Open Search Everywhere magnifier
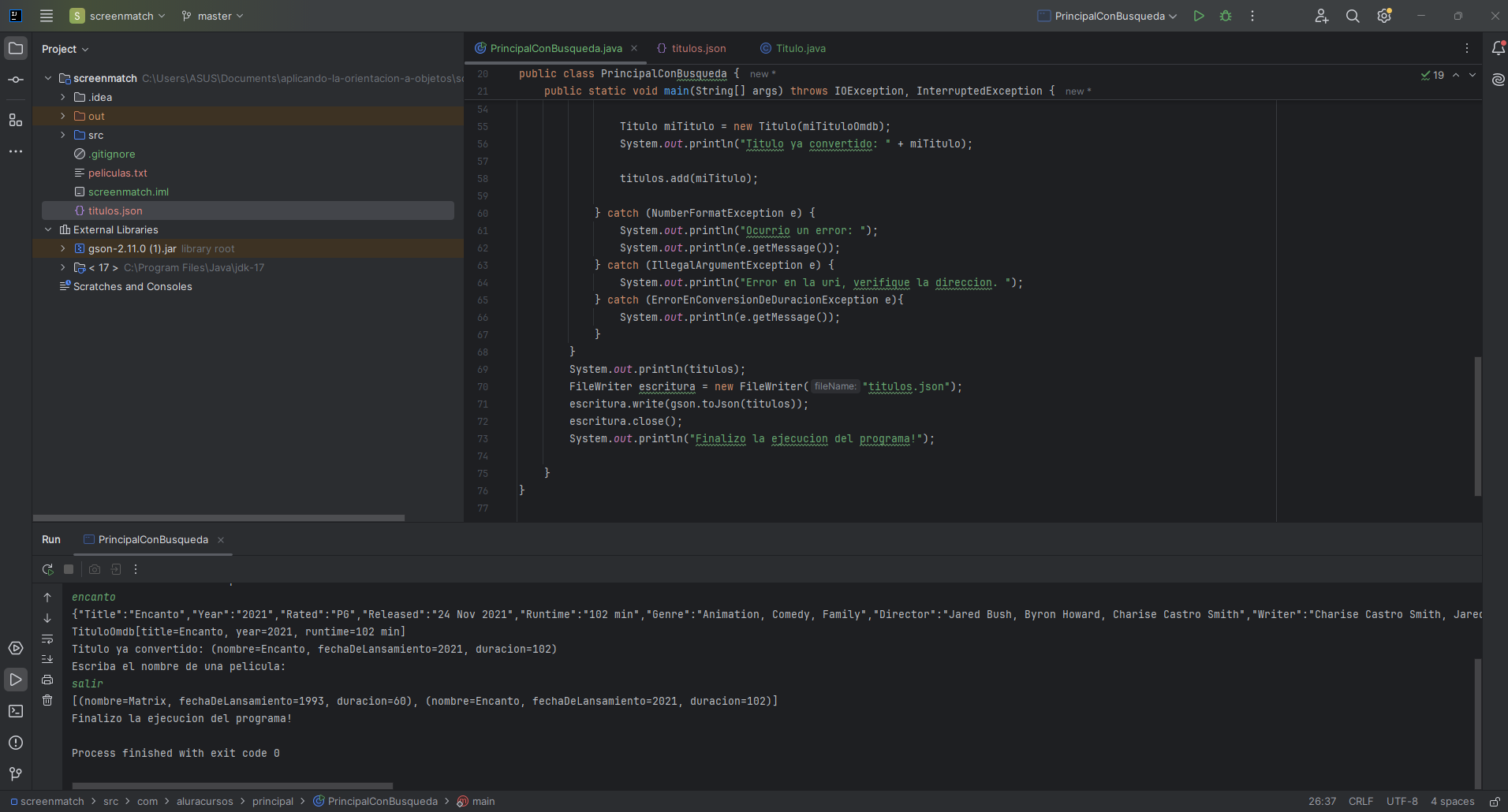Screen dimensions: 1508x812 click(1353, 16)
